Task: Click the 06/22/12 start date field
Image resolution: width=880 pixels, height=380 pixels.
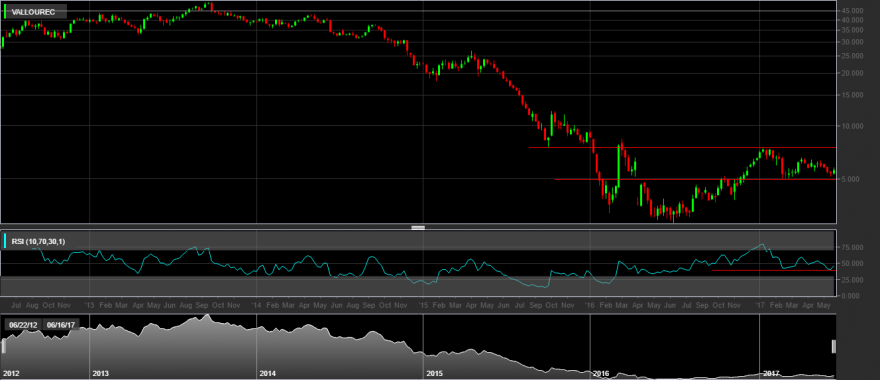Action: pyautogui.click(x=22, y=324)
